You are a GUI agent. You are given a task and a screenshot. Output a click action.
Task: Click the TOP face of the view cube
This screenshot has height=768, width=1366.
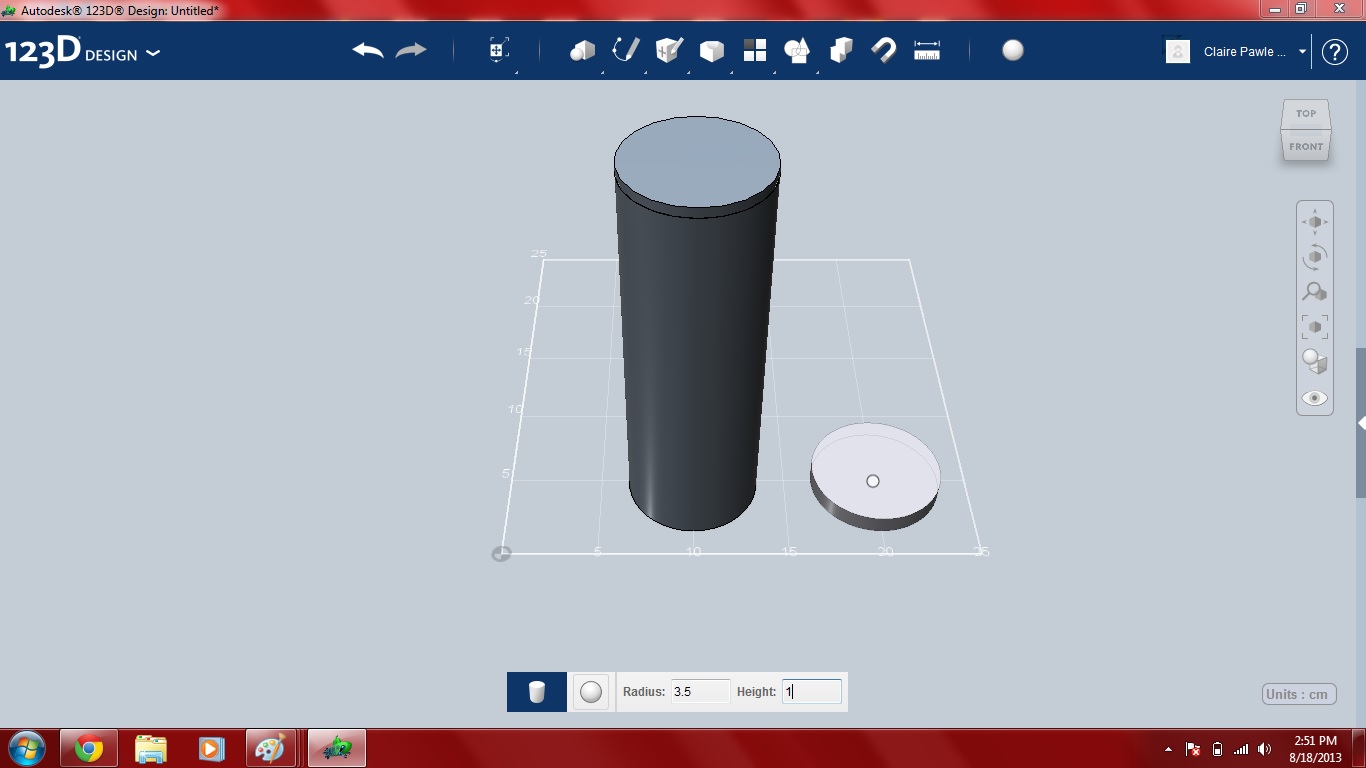point(1306,113)
